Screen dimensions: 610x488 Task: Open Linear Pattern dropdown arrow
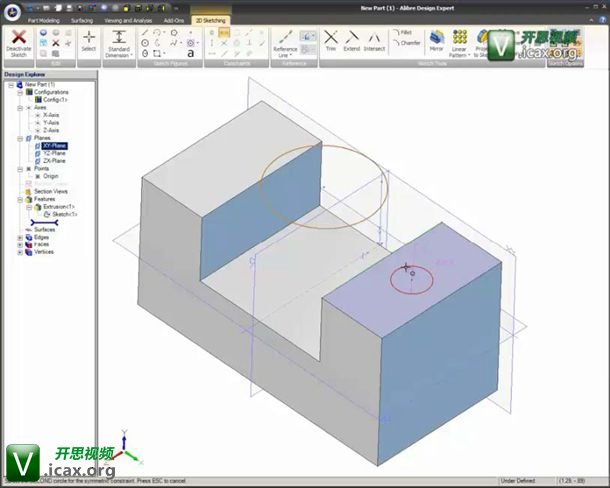[x=469, y=55]
